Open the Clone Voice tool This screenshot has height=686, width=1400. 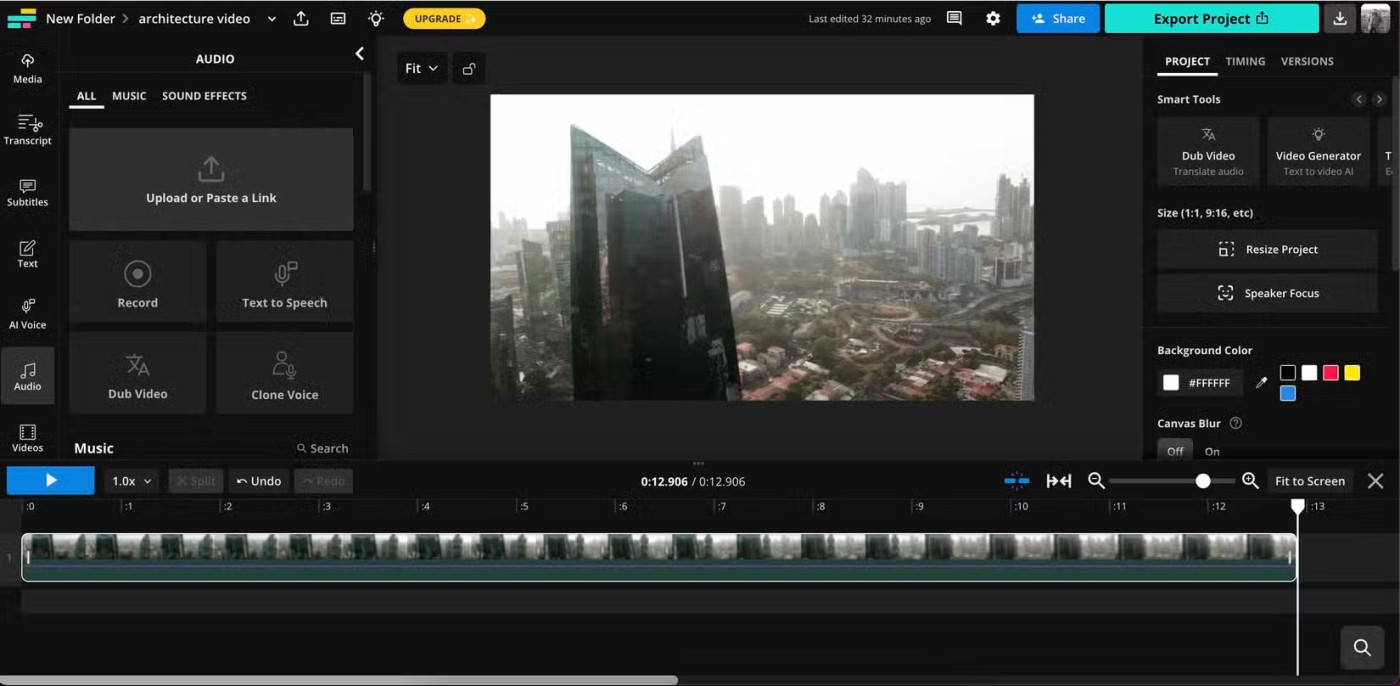(x=284, y=374)
